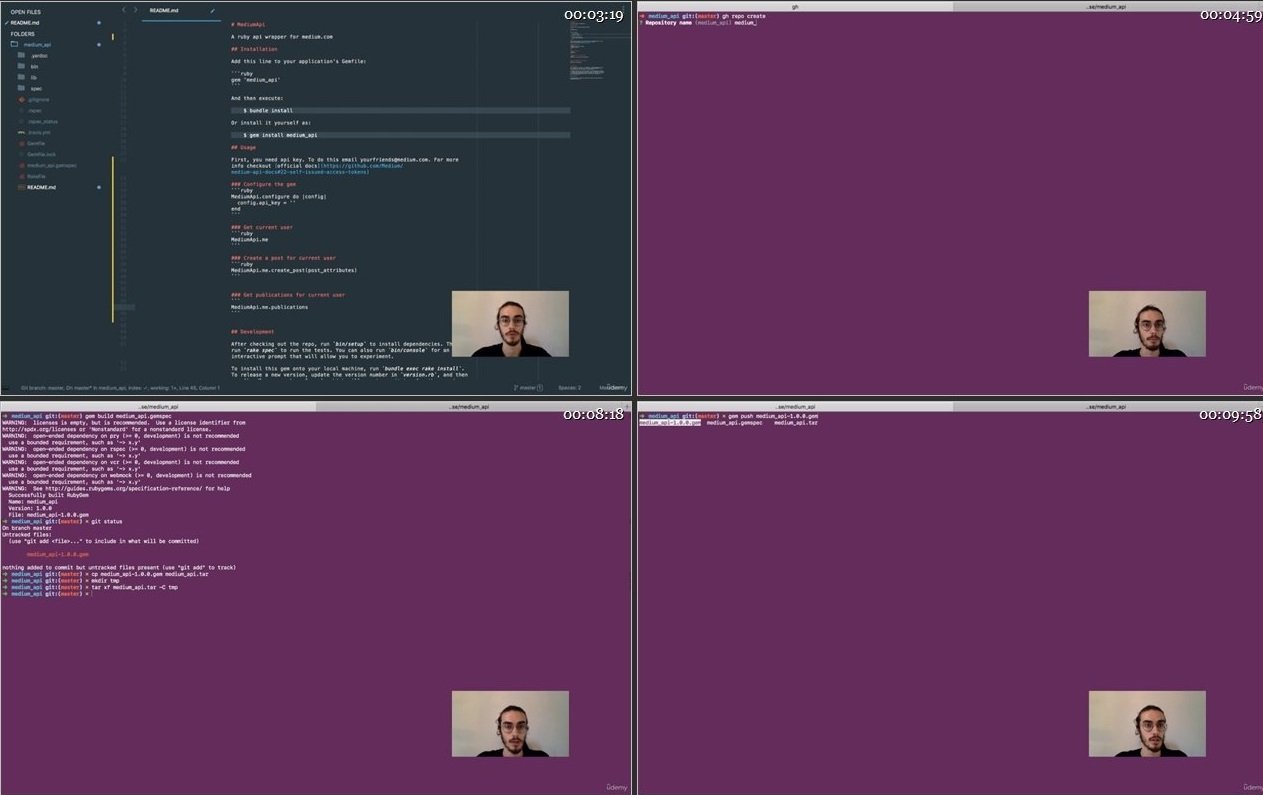Open the Rakefile icon in sidebar

point(21,176)
